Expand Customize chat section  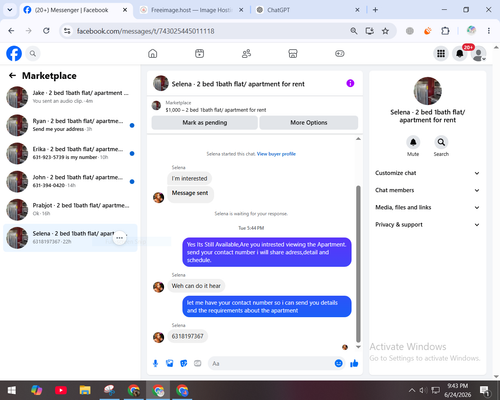pos(428,173)
